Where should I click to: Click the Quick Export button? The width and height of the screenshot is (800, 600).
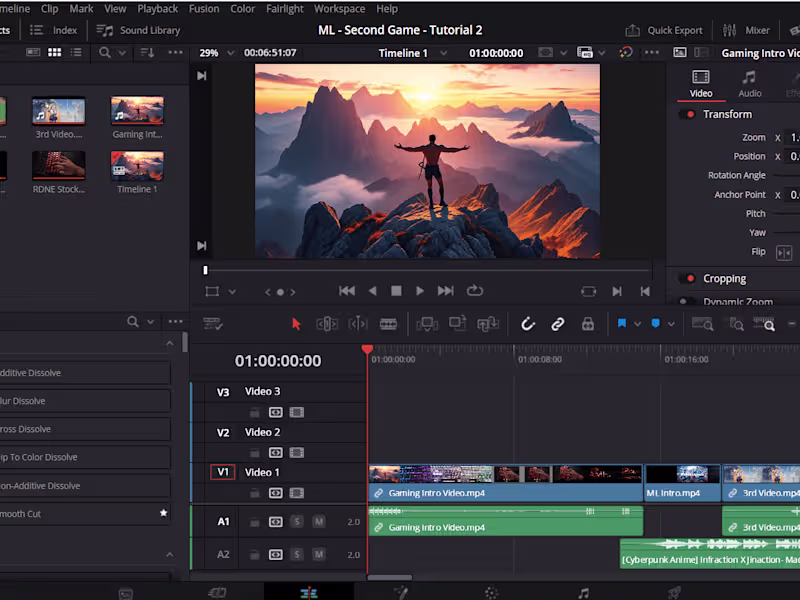point(664,31)
